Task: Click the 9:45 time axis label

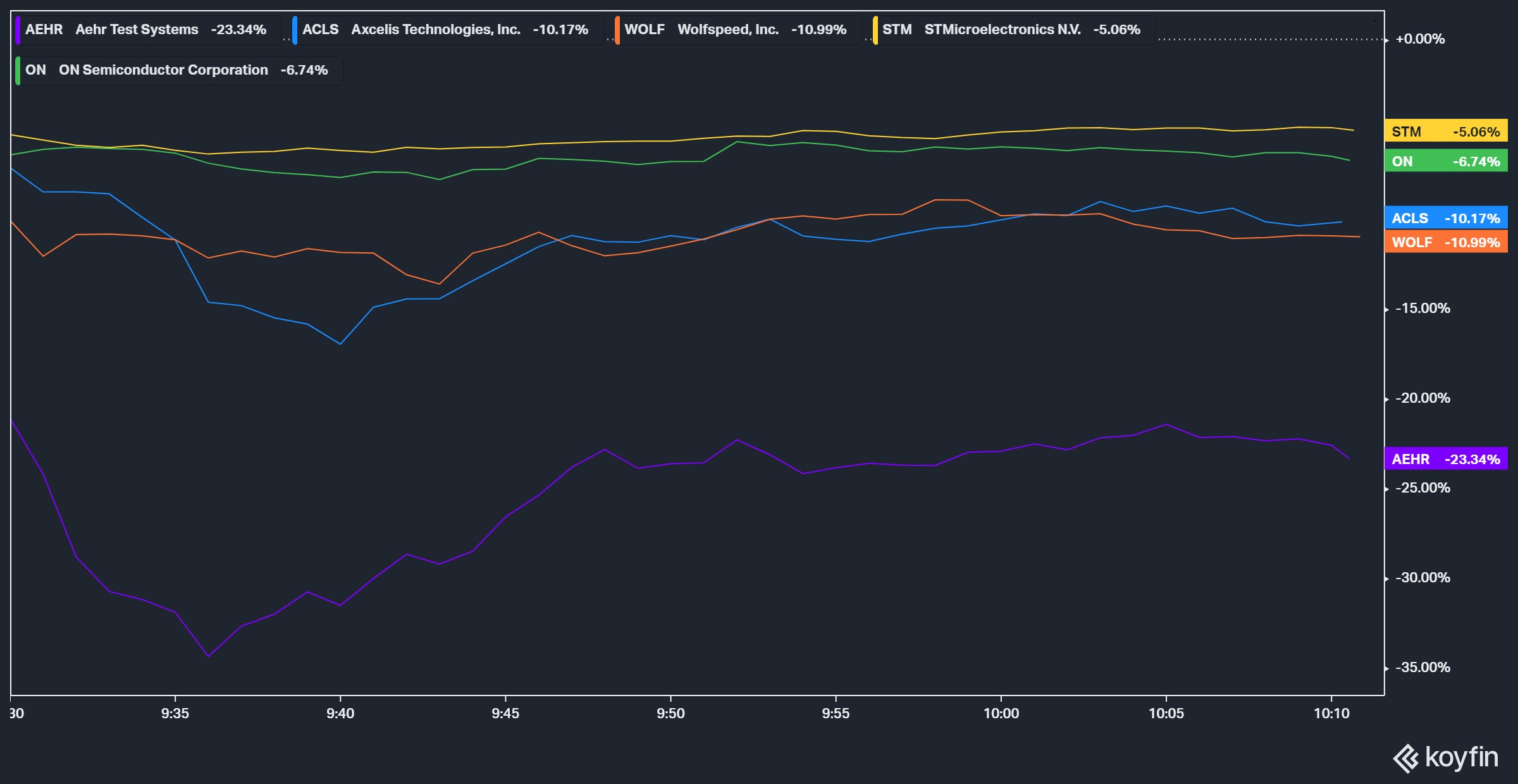Action: coord(505,714)
